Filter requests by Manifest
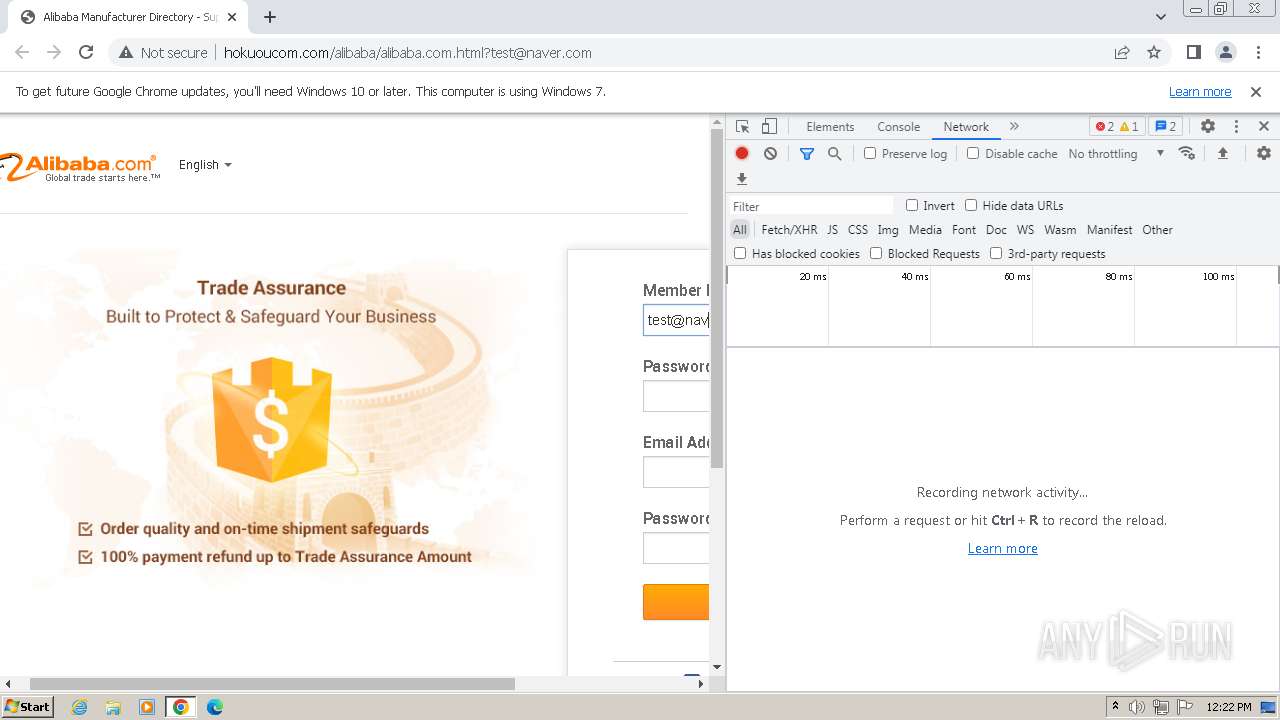The width and height of the screenshot is (1280, 720). pos(1109,230)
